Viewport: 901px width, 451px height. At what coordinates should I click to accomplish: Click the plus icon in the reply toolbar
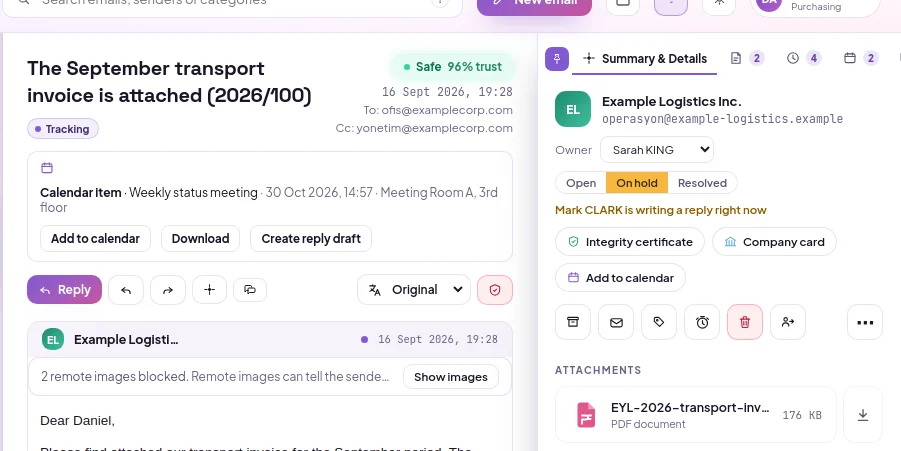(x=209, y=290)
